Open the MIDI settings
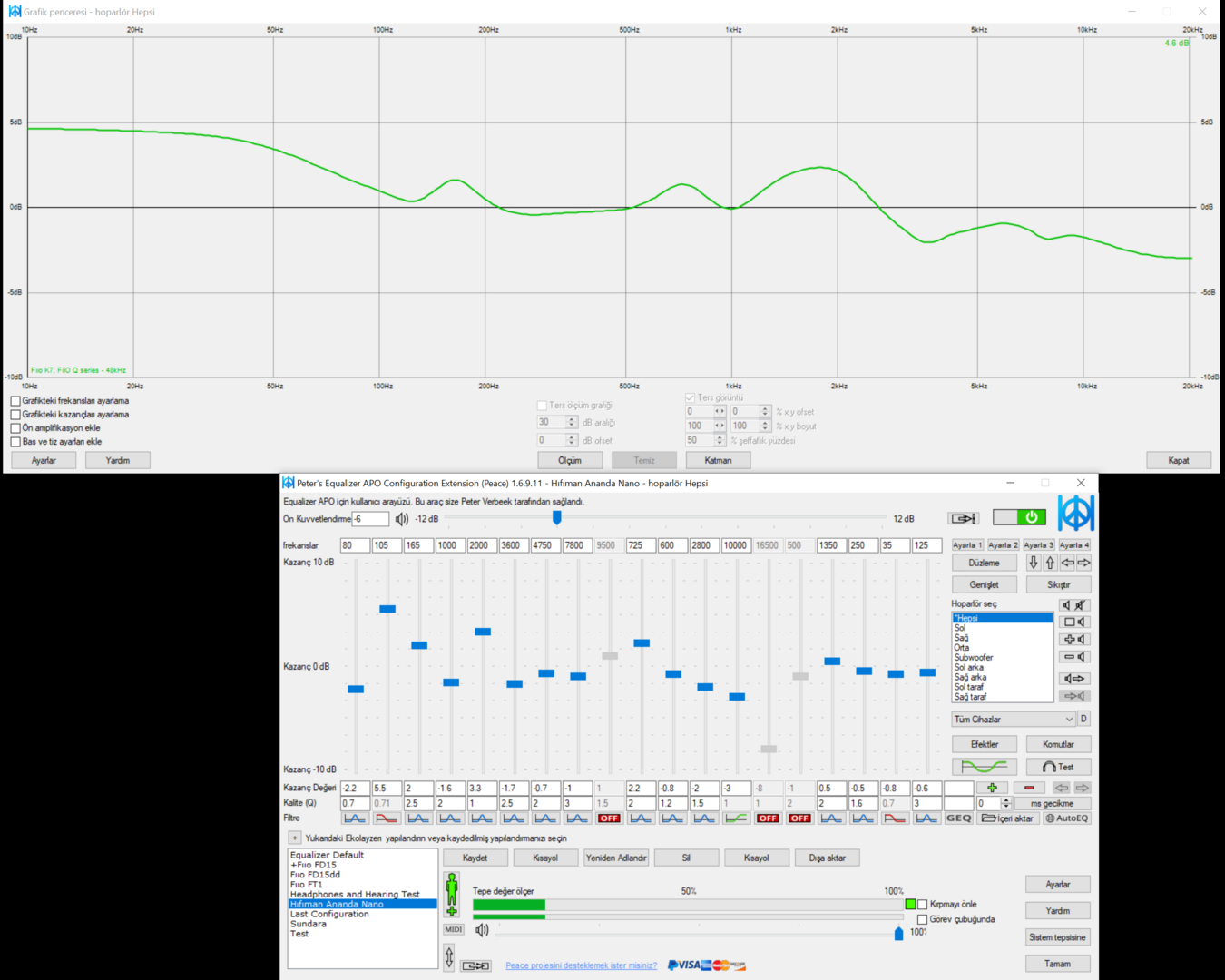The image size is (1225, 980). (454, 930)
